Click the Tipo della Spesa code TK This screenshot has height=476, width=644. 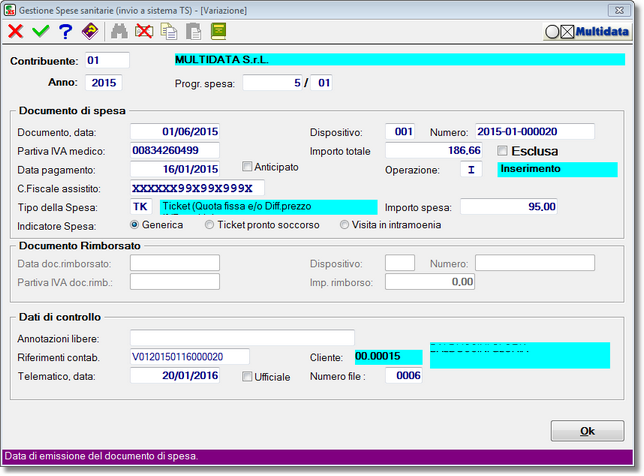pyautogui.click(x=141, y=207)
